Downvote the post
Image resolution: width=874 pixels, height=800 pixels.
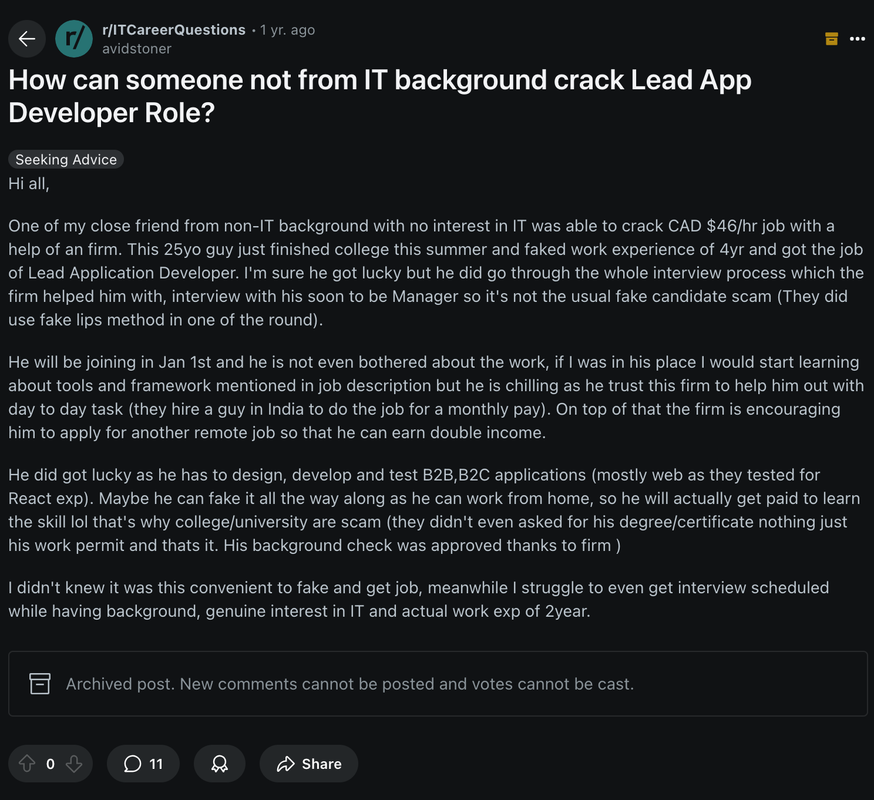[x=74, y=763]
